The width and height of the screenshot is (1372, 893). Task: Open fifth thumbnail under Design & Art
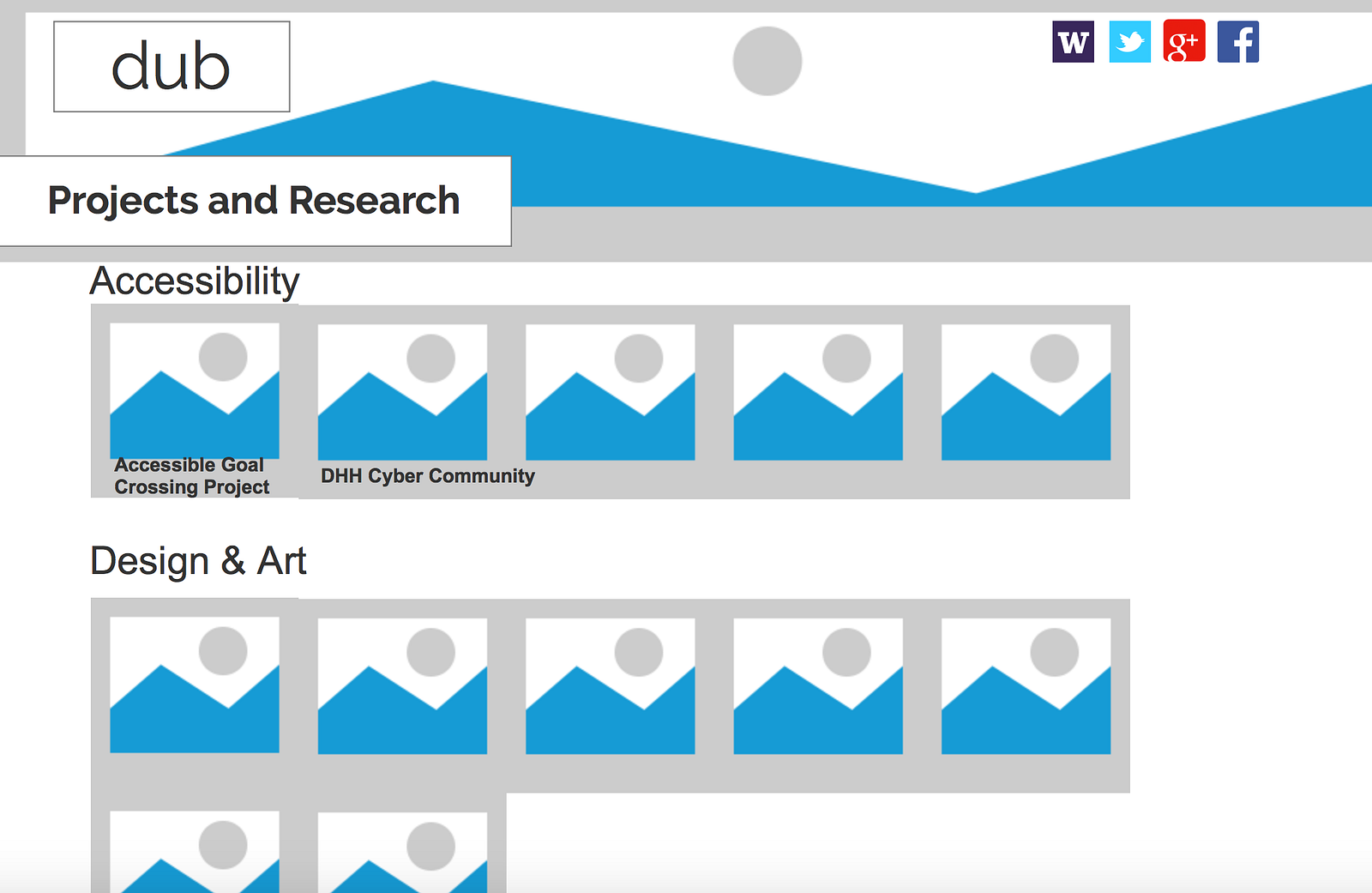1026,686
